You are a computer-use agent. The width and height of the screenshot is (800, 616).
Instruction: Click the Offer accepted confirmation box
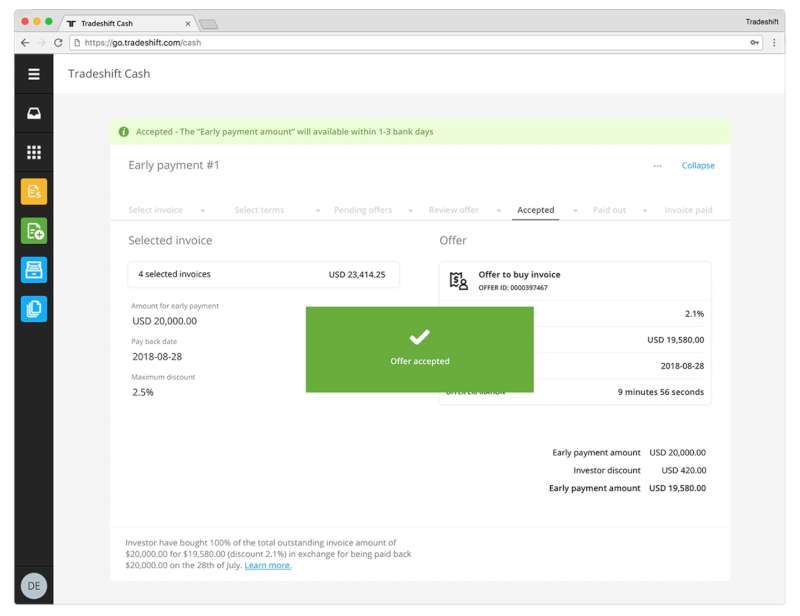(x=419, y=350)
